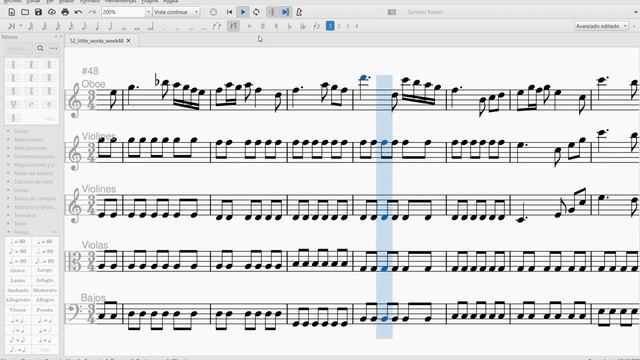The width and height of the screenshot is (640, 360).
Task: Open the Herramientas menu
Action: [x=120, y=2]
